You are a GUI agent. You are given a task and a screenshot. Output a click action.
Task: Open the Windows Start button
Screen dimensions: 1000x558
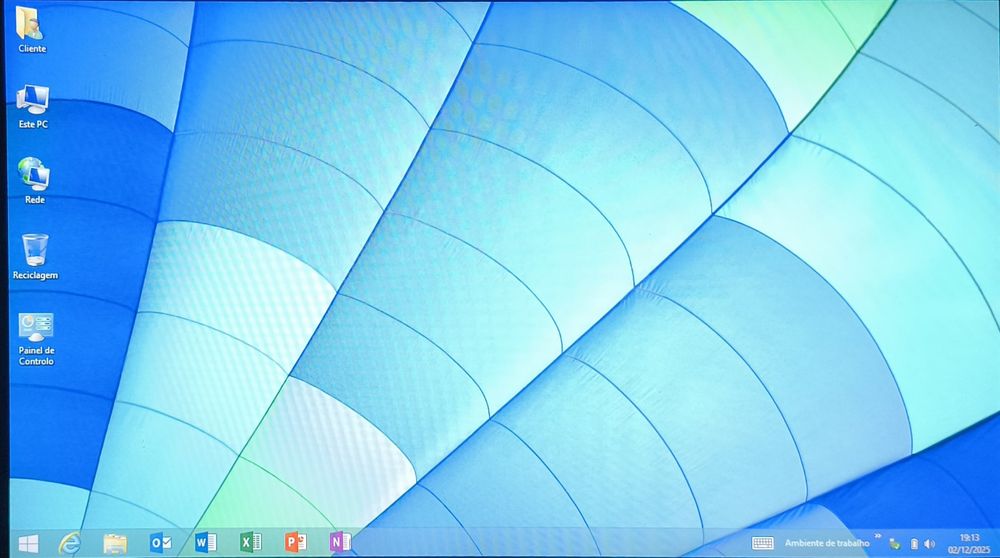[28, 543]
